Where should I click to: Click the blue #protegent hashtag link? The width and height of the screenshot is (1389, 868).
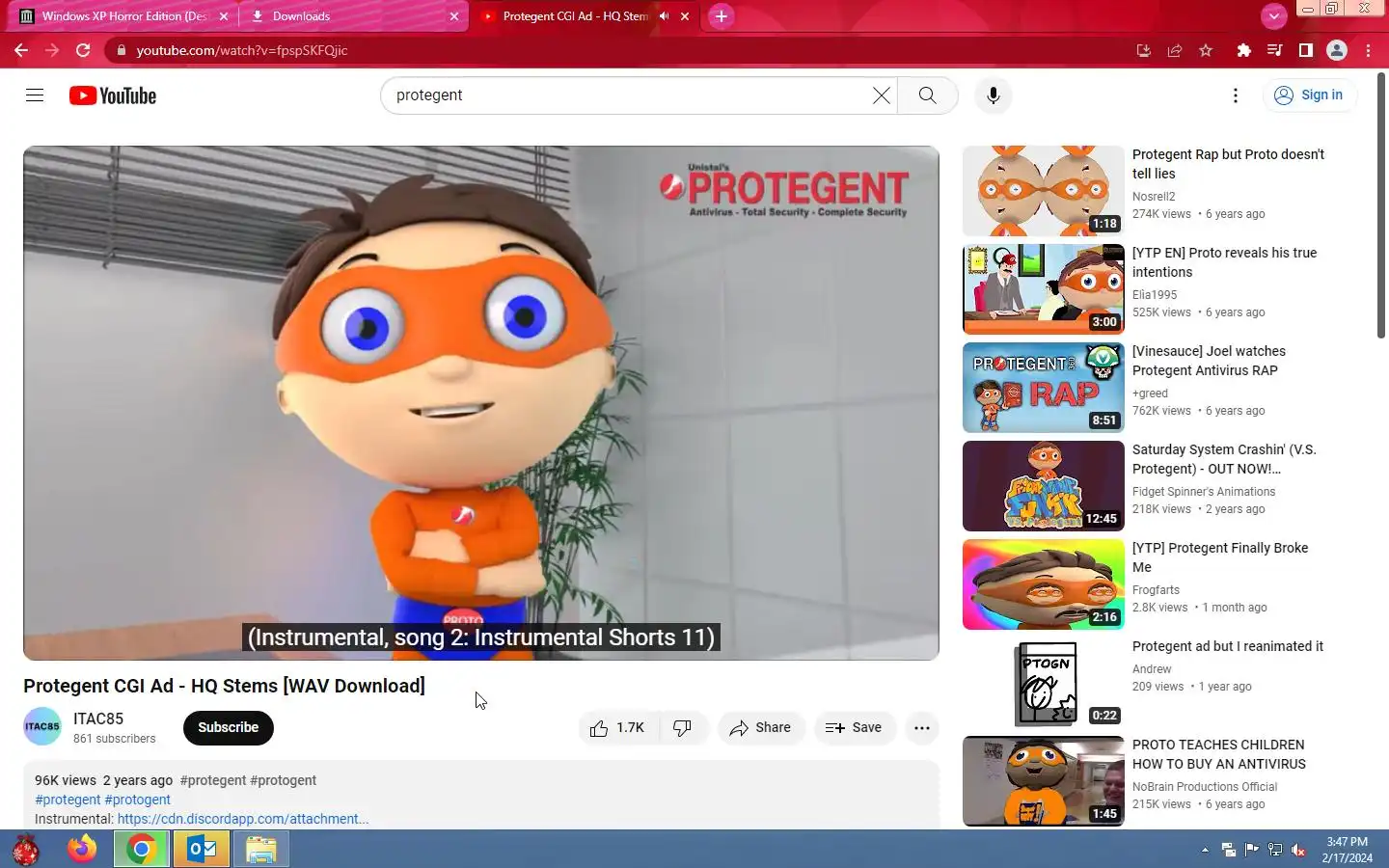[x=68, y=800]
